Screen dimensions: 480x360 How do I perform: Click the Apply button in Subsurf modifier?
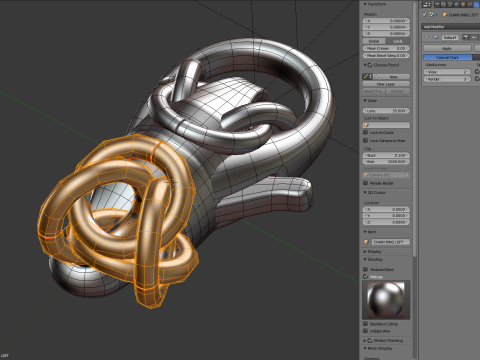[x=447, y=48]
